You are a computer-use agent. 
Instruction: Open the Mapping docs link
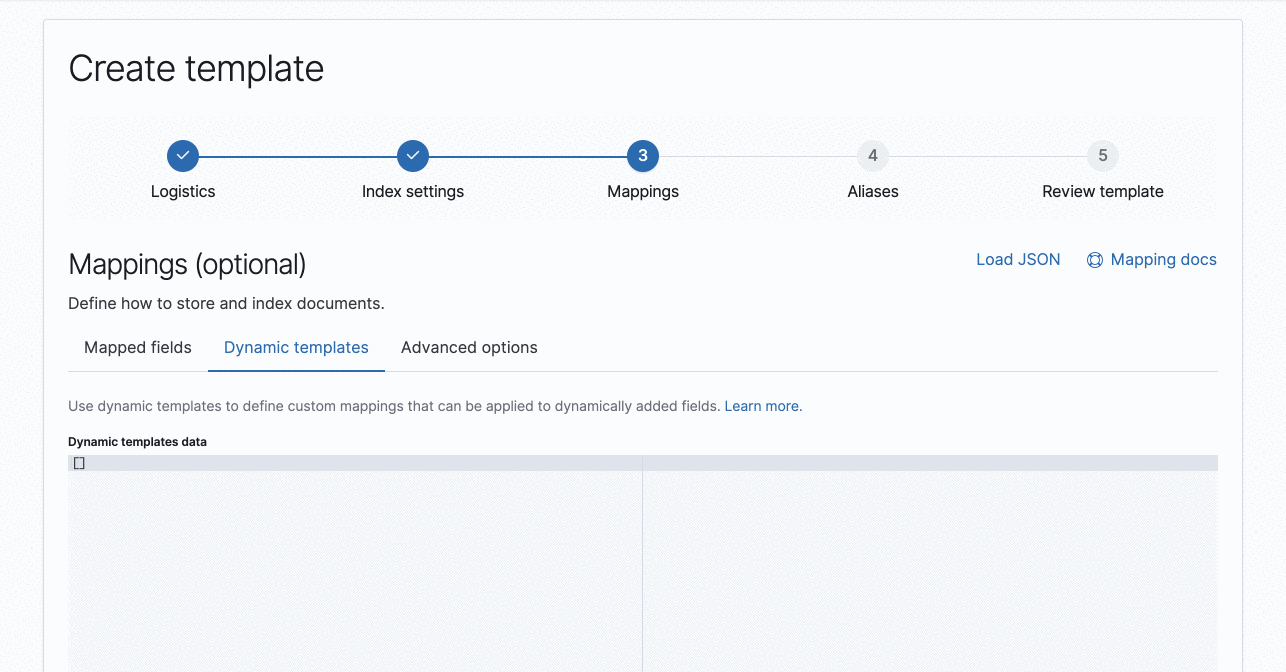(1163, 259)
